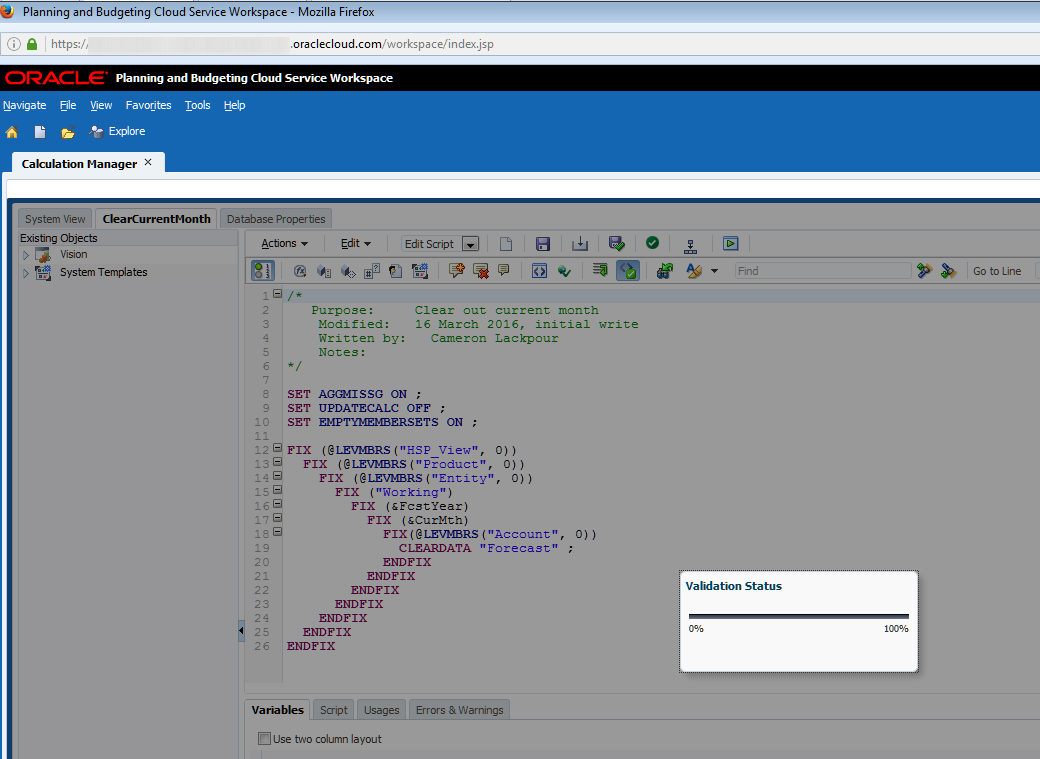Enable Use two column layout checkbox
This screenshot has height=759, width=1040.
264,739
